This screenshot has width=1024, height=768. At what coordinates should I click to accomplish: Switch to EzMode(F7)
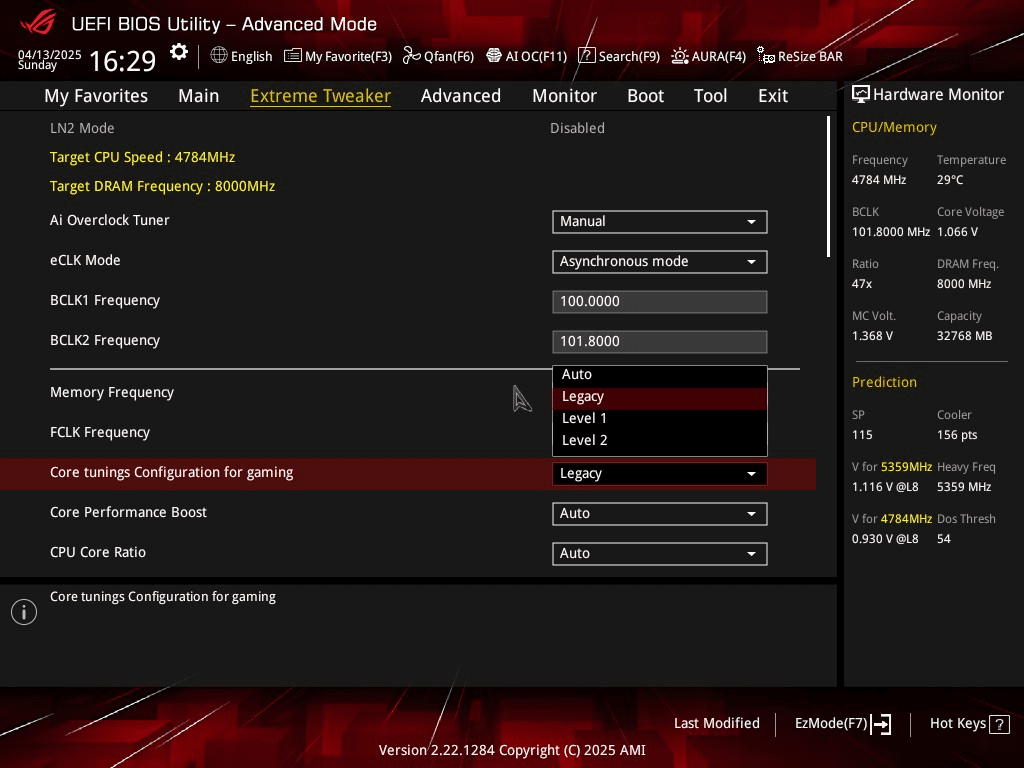(842, 724)
